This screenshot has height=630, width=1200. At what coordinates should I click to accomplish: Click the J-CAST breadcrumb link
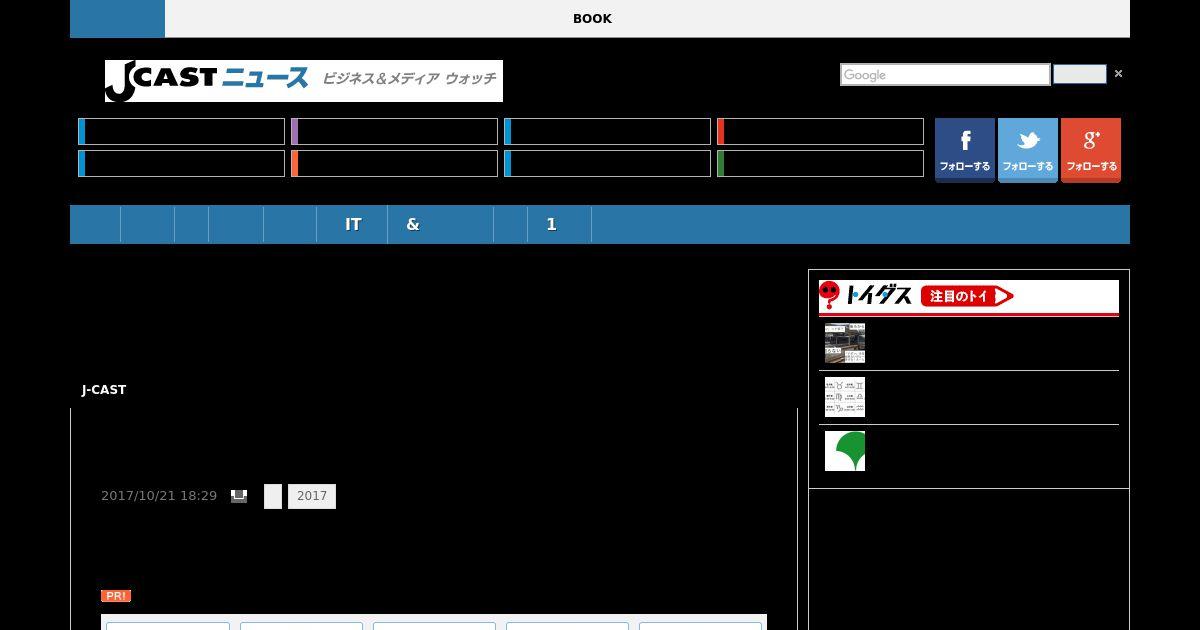pos(104,390)
